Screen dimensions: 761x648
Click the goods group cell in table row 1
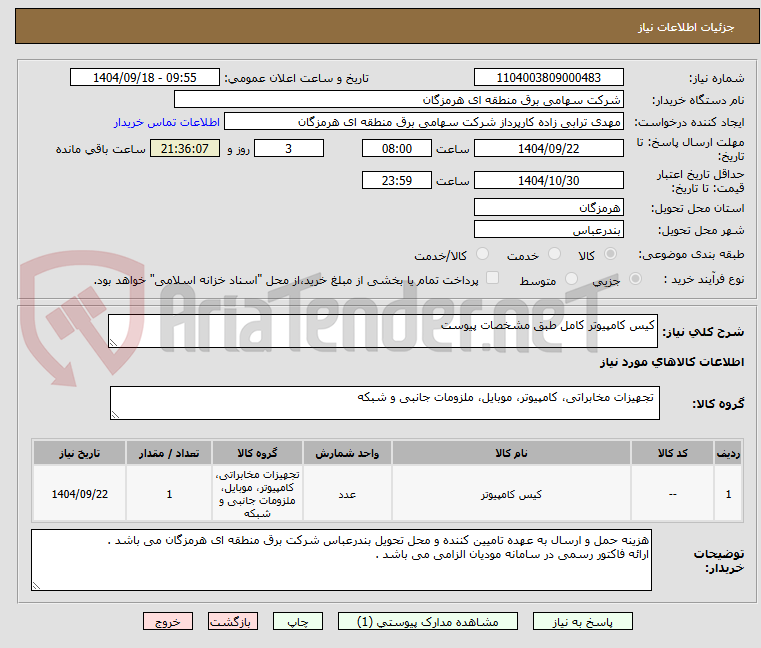[x=257, y=494]
